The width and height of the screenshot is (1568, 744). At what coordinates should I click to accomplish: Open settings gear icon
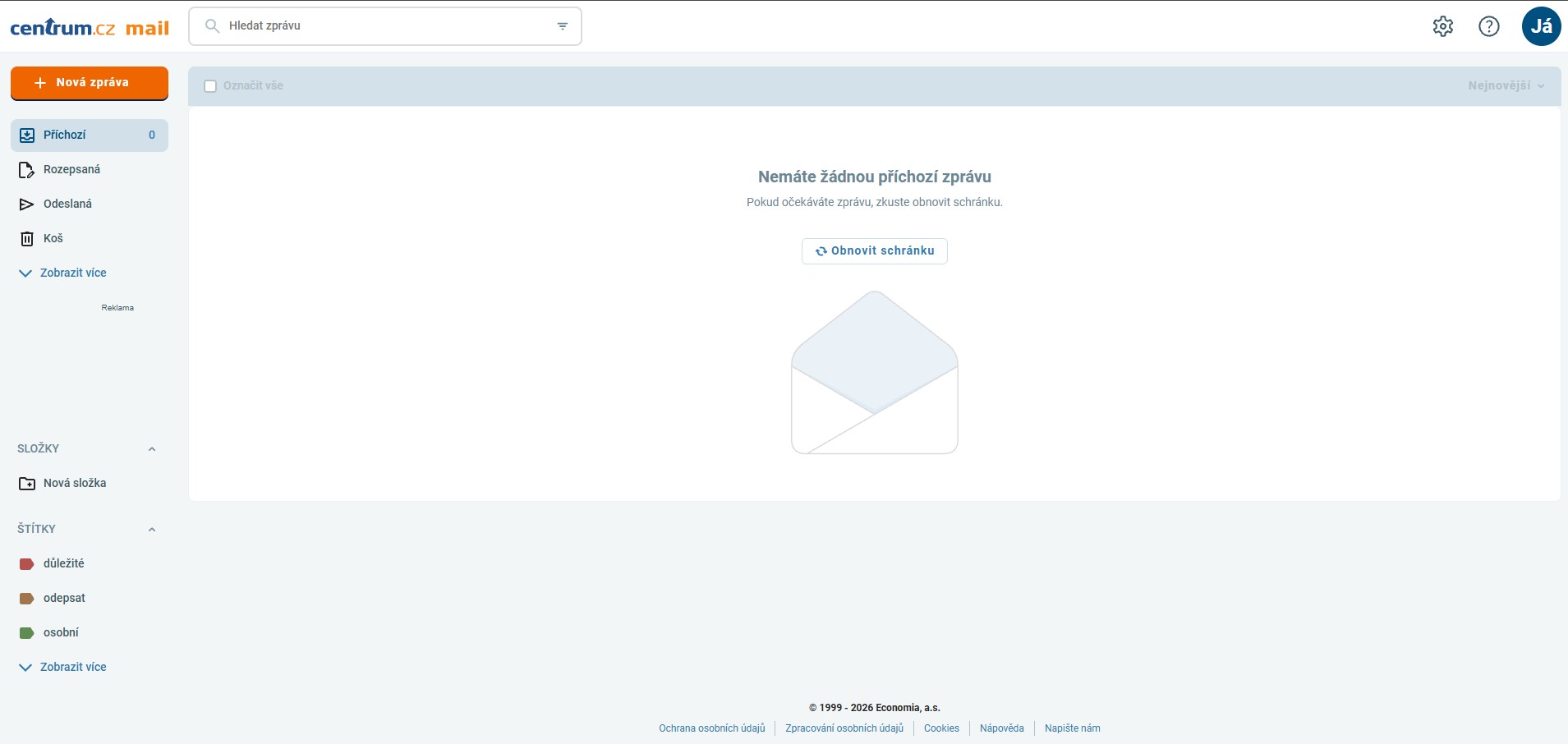click(1442, 26)
